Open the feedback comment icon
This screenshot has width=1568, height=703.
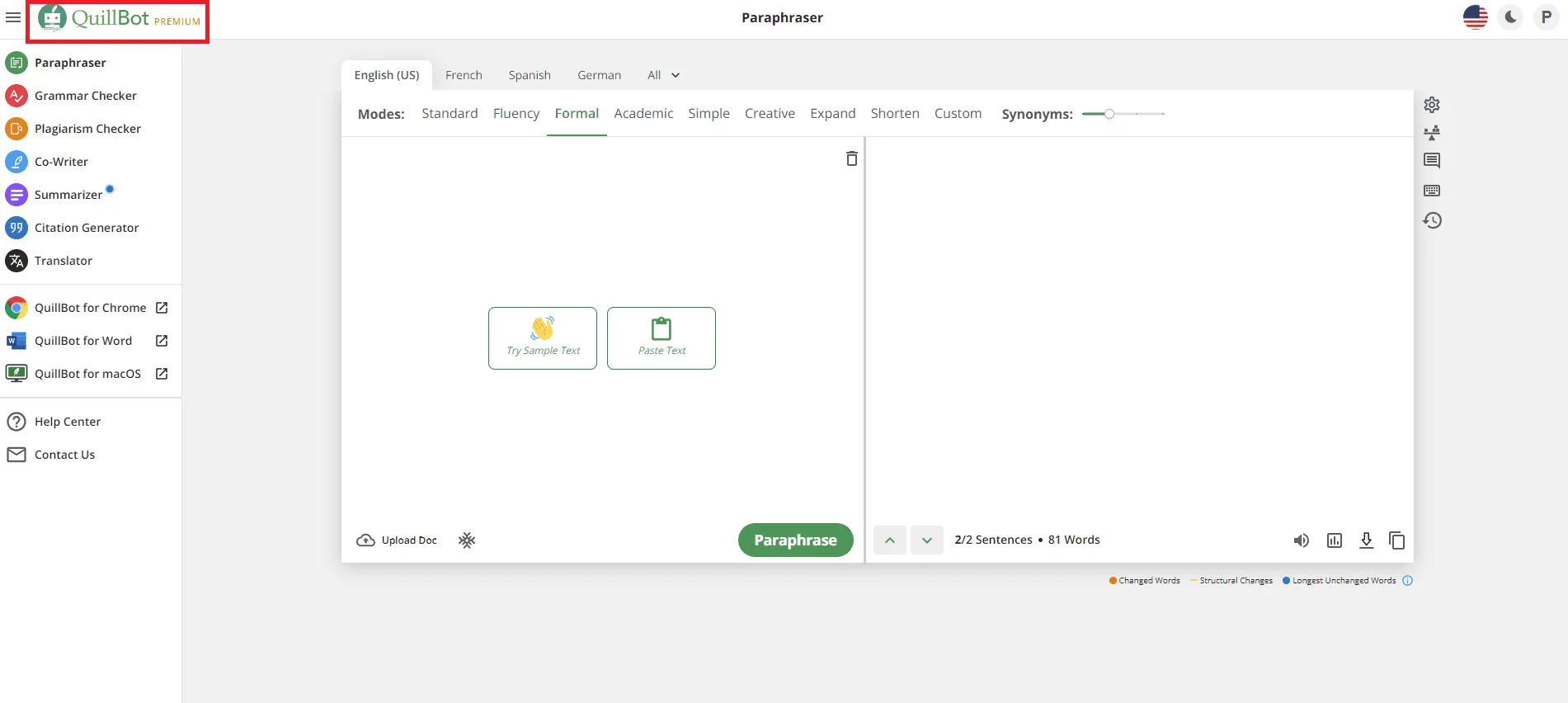1432,161
